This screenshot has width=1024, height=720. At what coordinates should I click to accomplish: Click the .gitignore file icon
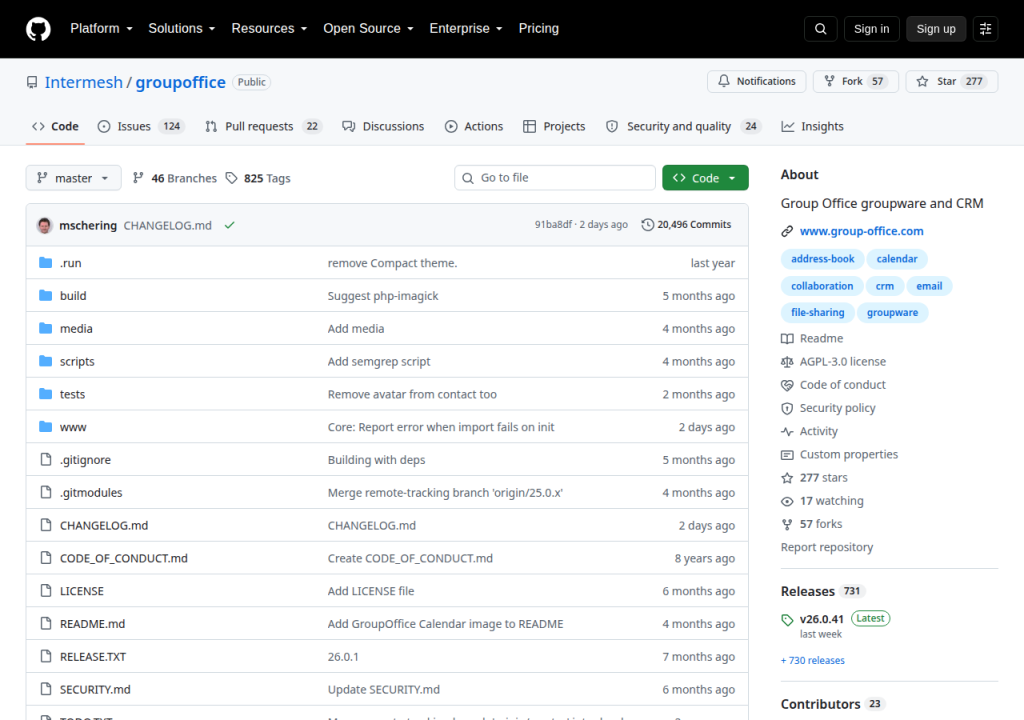click(x=46, y=459)
